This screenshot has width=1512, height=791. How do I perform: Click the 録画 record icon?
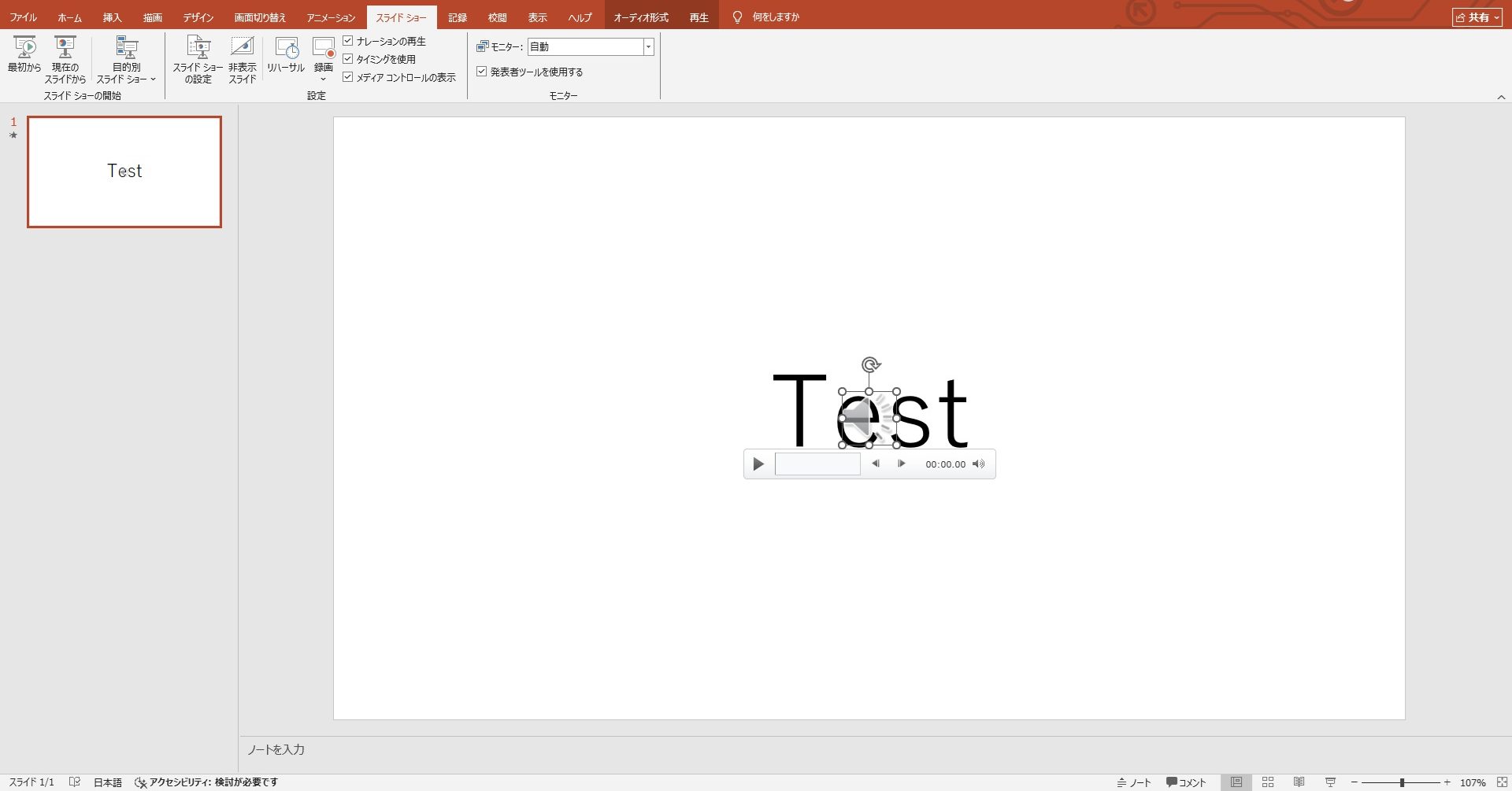click(x=323, y=49)
